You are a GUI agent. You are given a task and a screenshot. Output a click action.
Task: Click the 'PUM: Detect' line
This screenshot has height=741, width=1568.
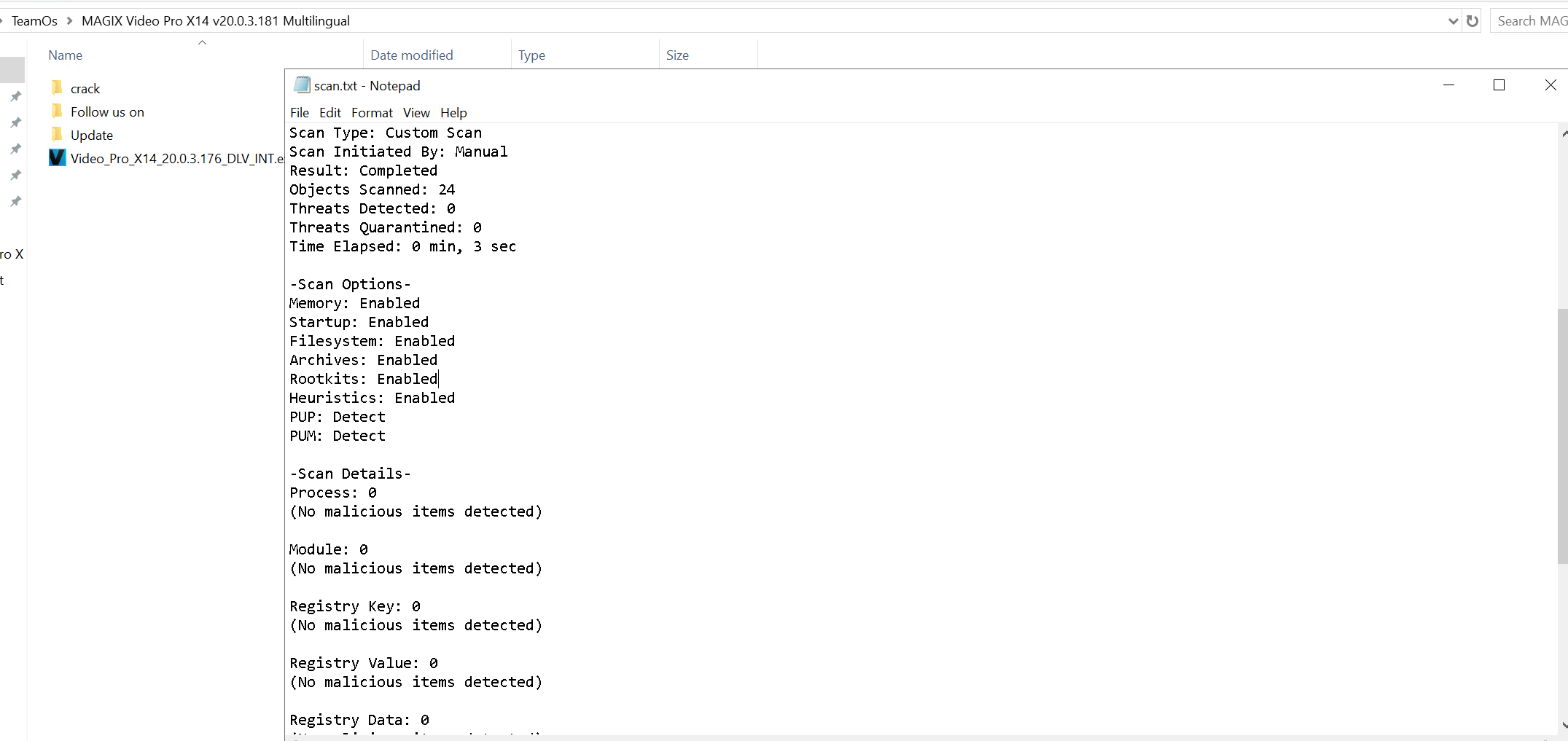point(338,436)
